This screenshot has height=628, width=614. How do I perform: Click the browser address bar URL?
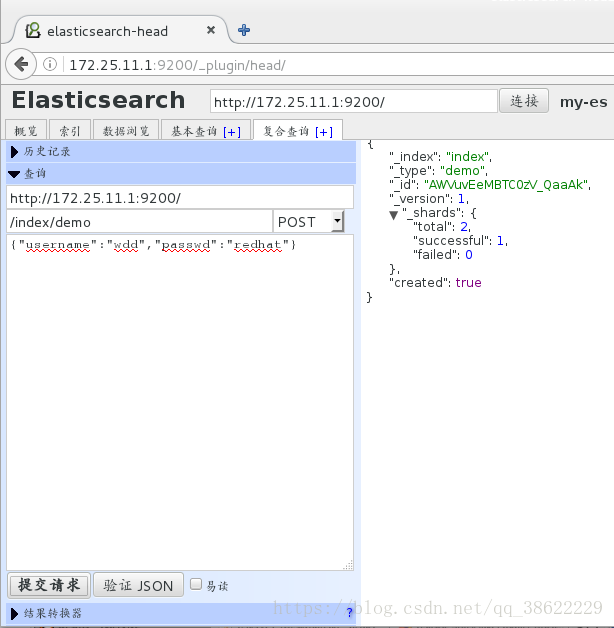click(x=177, y=65)
